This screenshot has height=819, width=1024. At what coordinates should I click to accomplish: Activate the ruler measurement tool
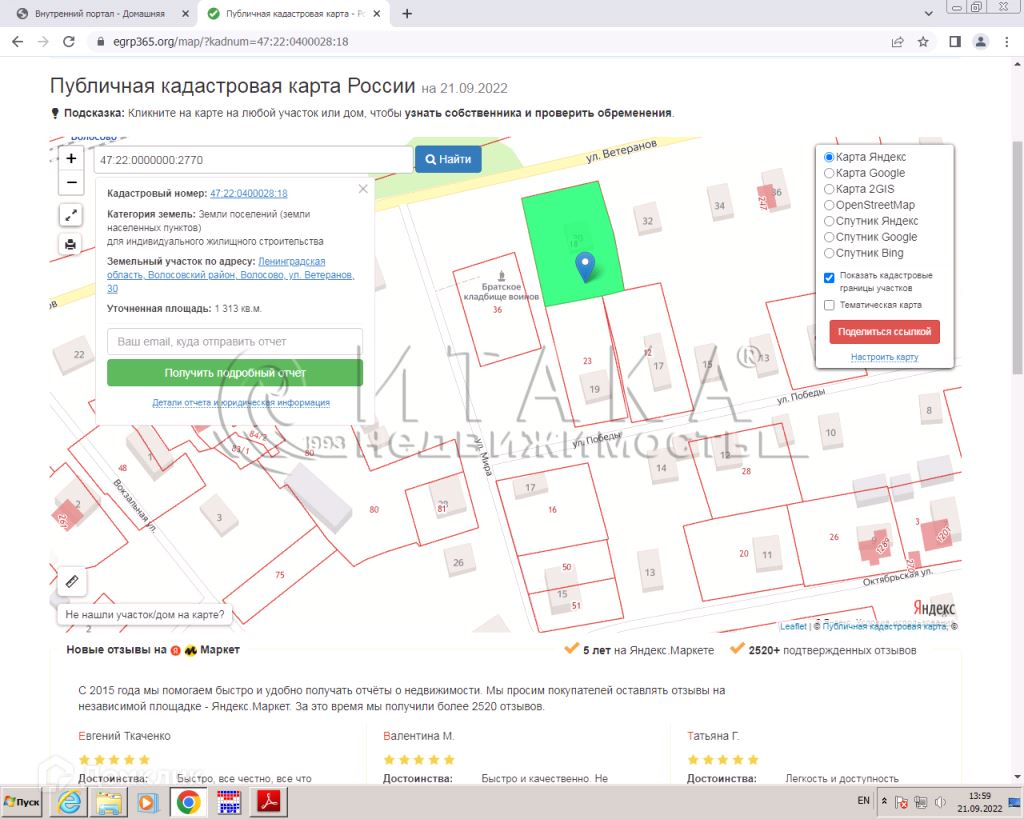click(x=72, y=581)
